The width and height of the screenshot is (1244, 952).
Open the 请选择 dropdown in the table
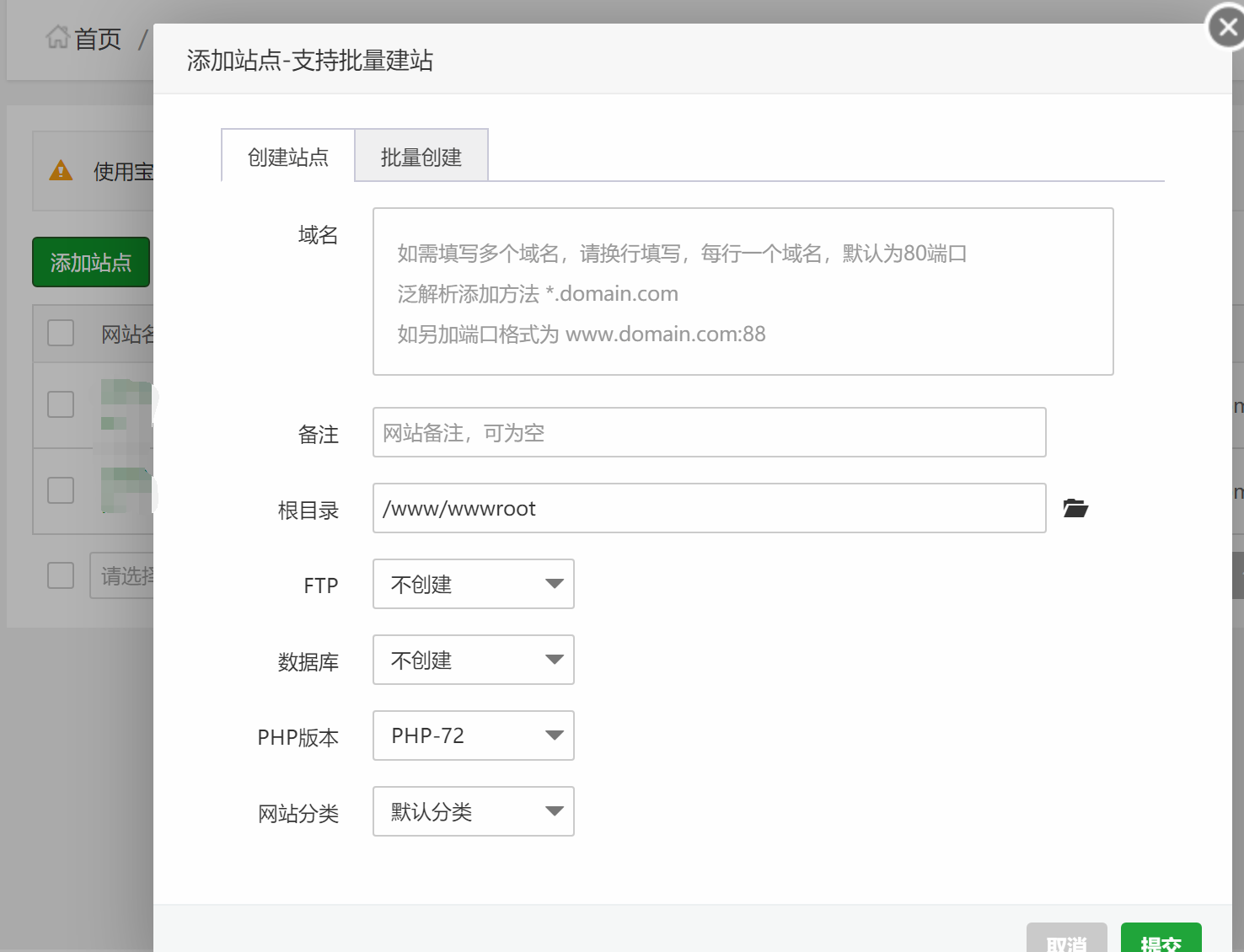(122, 575)
